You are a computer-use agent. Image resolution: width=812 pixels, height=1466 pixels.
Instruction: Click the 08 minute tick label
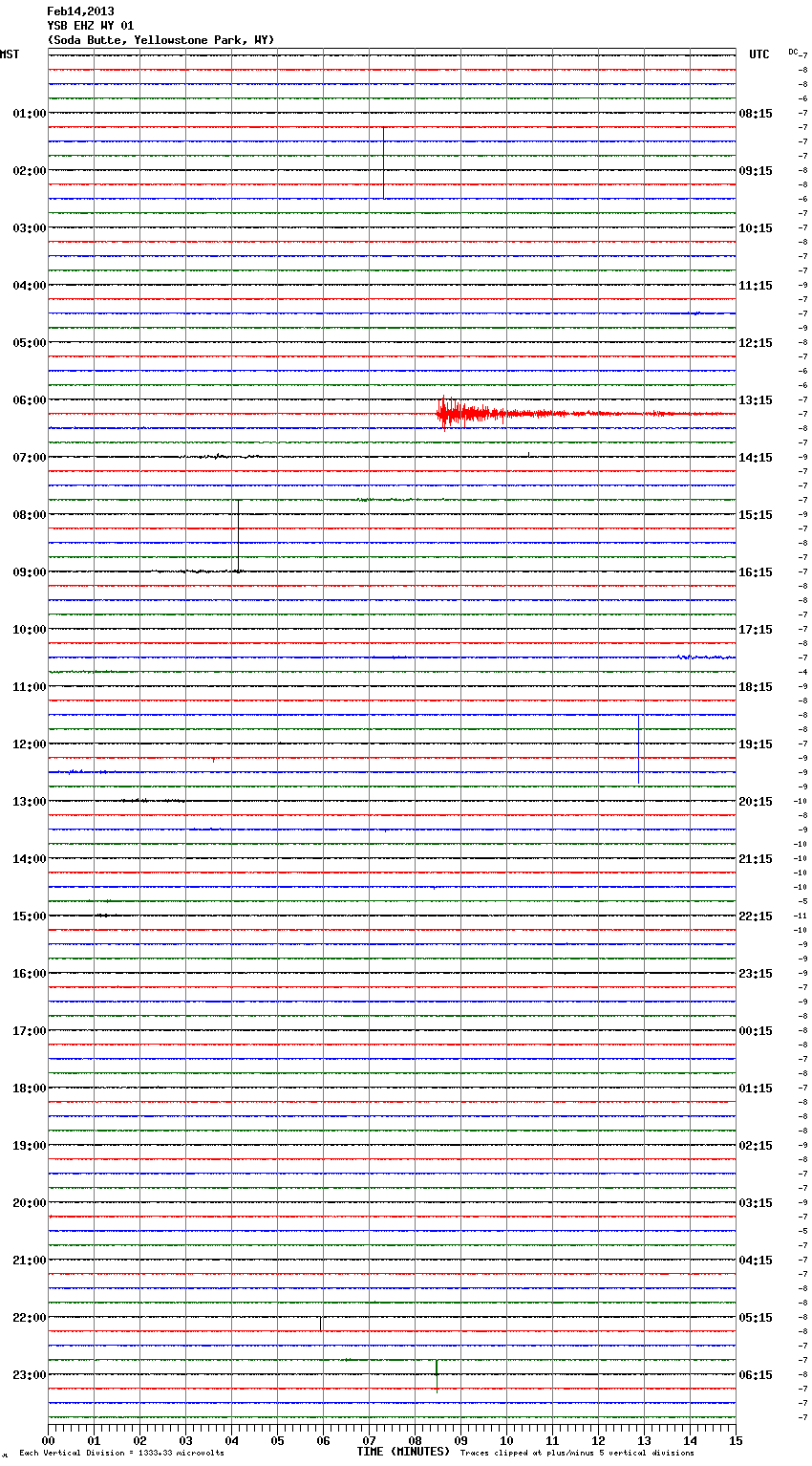pyautogui.click(x=415, y=1440)
